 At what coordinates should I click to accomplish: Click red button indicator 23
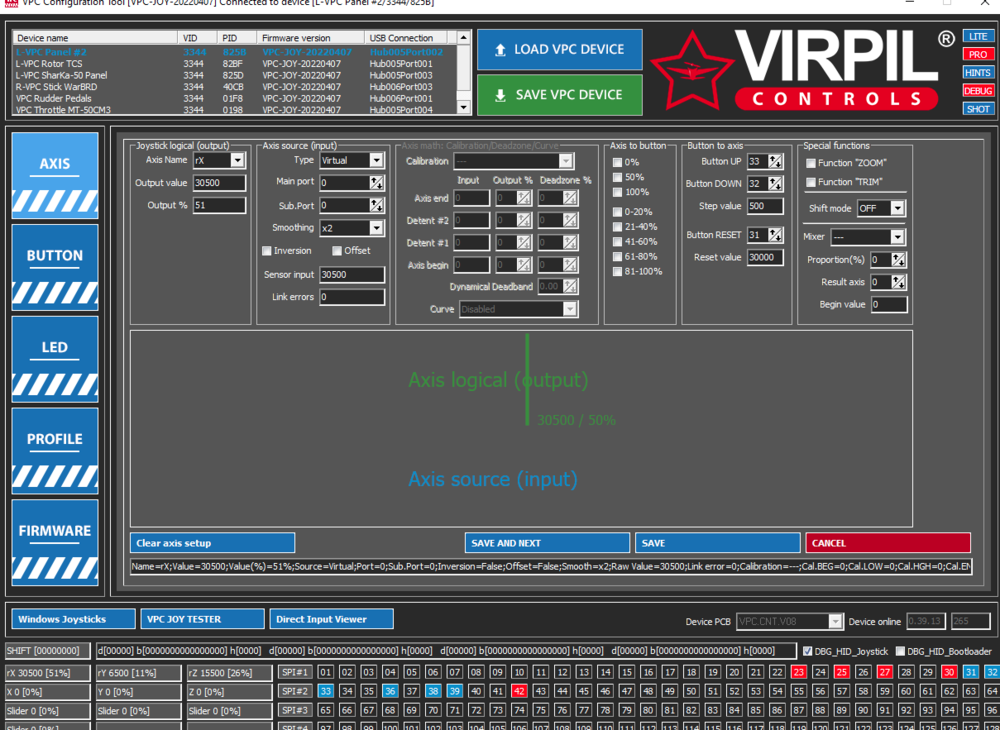[798, 673]
